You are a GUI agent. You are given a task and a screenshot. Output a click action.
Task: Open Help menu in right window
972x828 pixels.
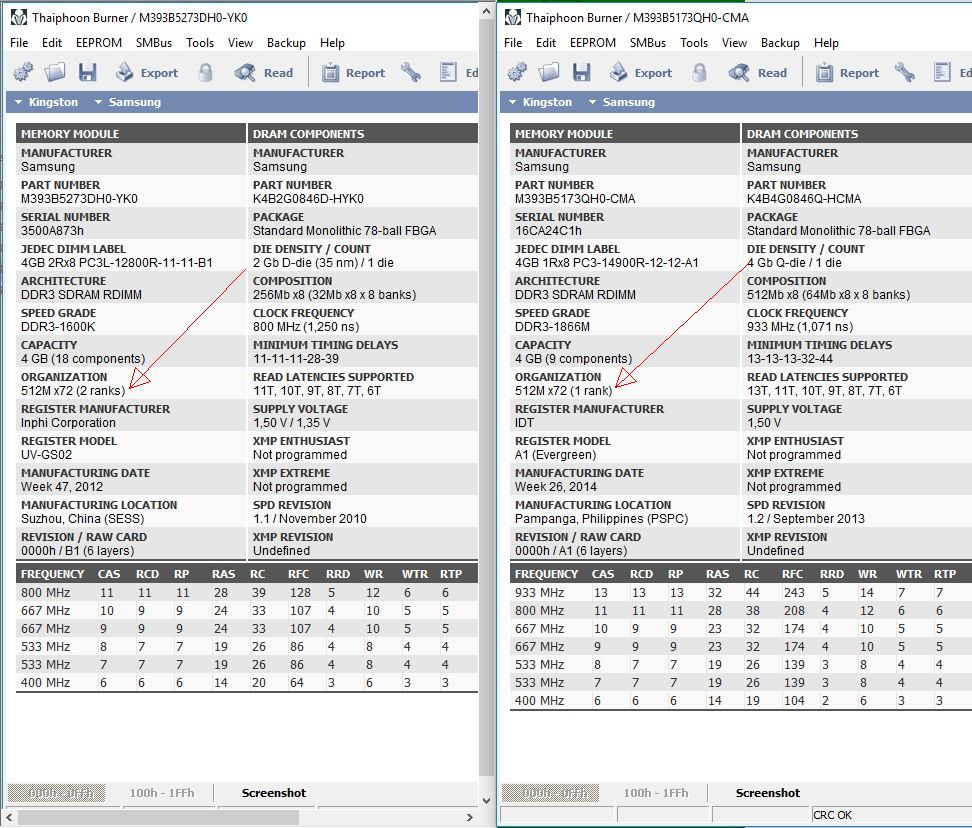click(x=826, y=43)
